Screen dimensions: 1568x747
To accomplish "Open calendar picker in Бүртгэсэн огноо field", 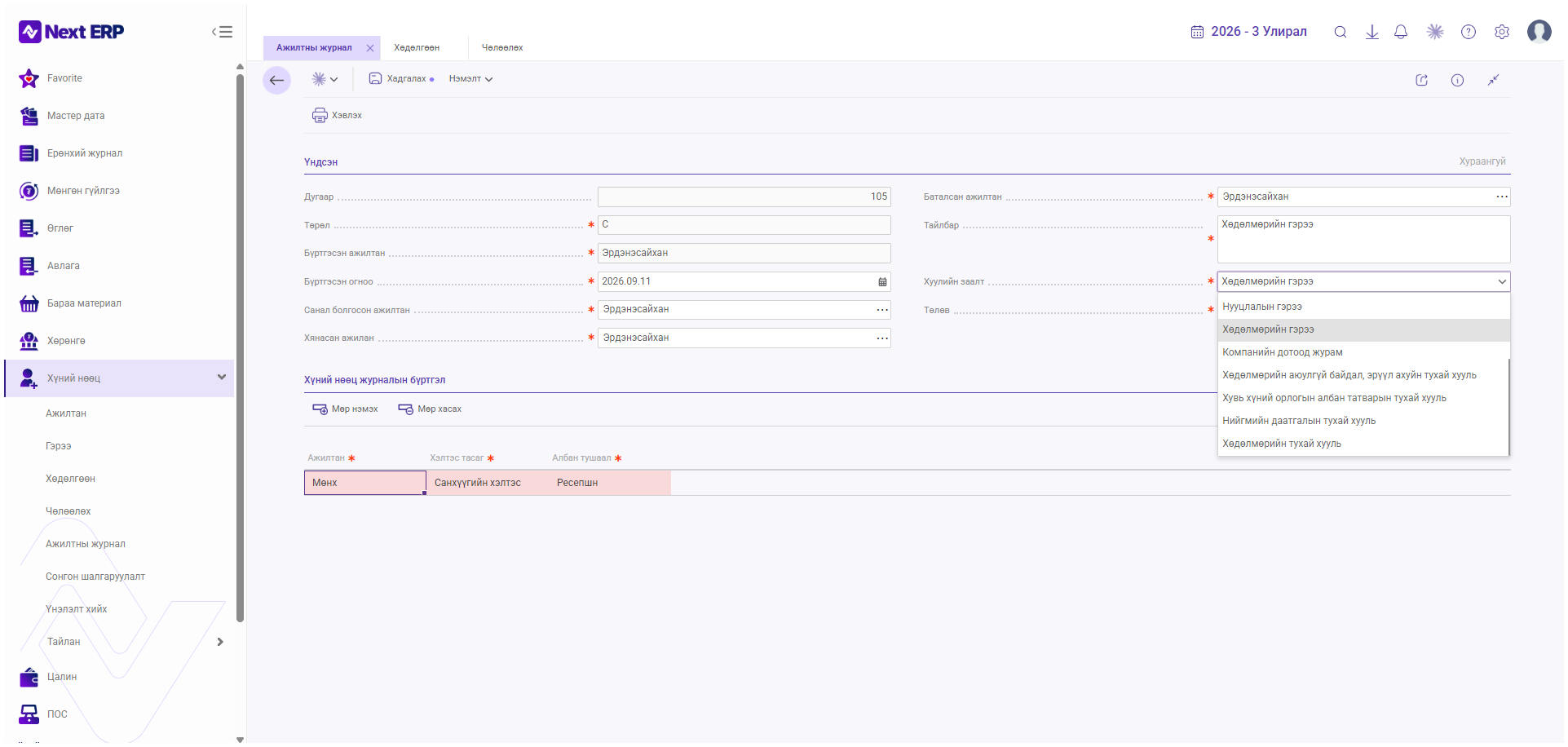I will (x=882, y=281).
